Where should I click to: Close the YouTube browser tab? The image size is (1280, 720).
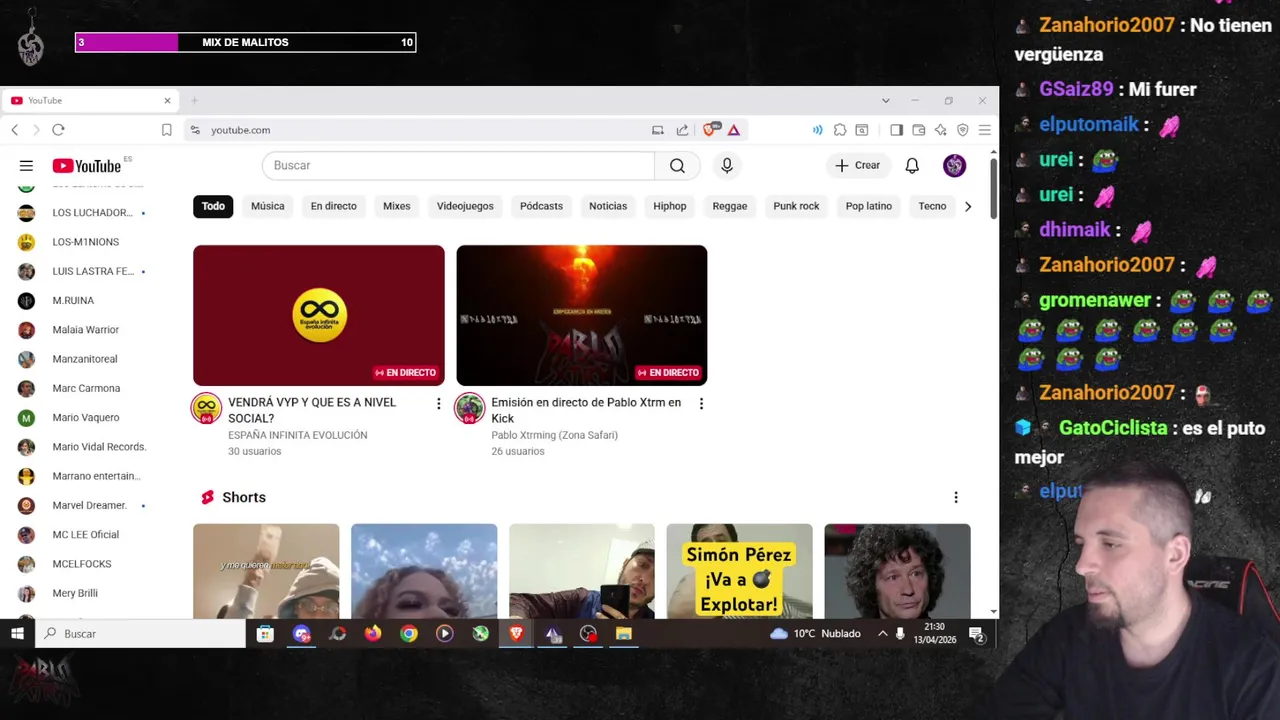[x=167, y=101]
